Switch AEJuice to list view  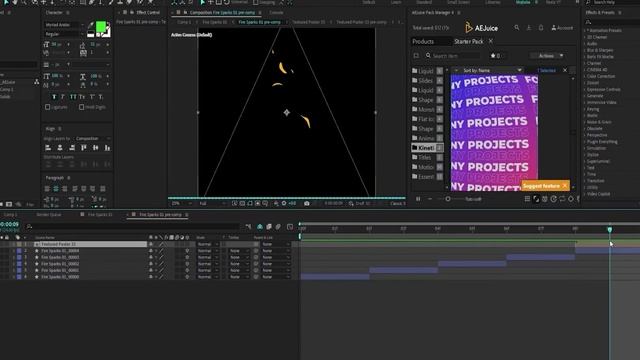point(527,199)
